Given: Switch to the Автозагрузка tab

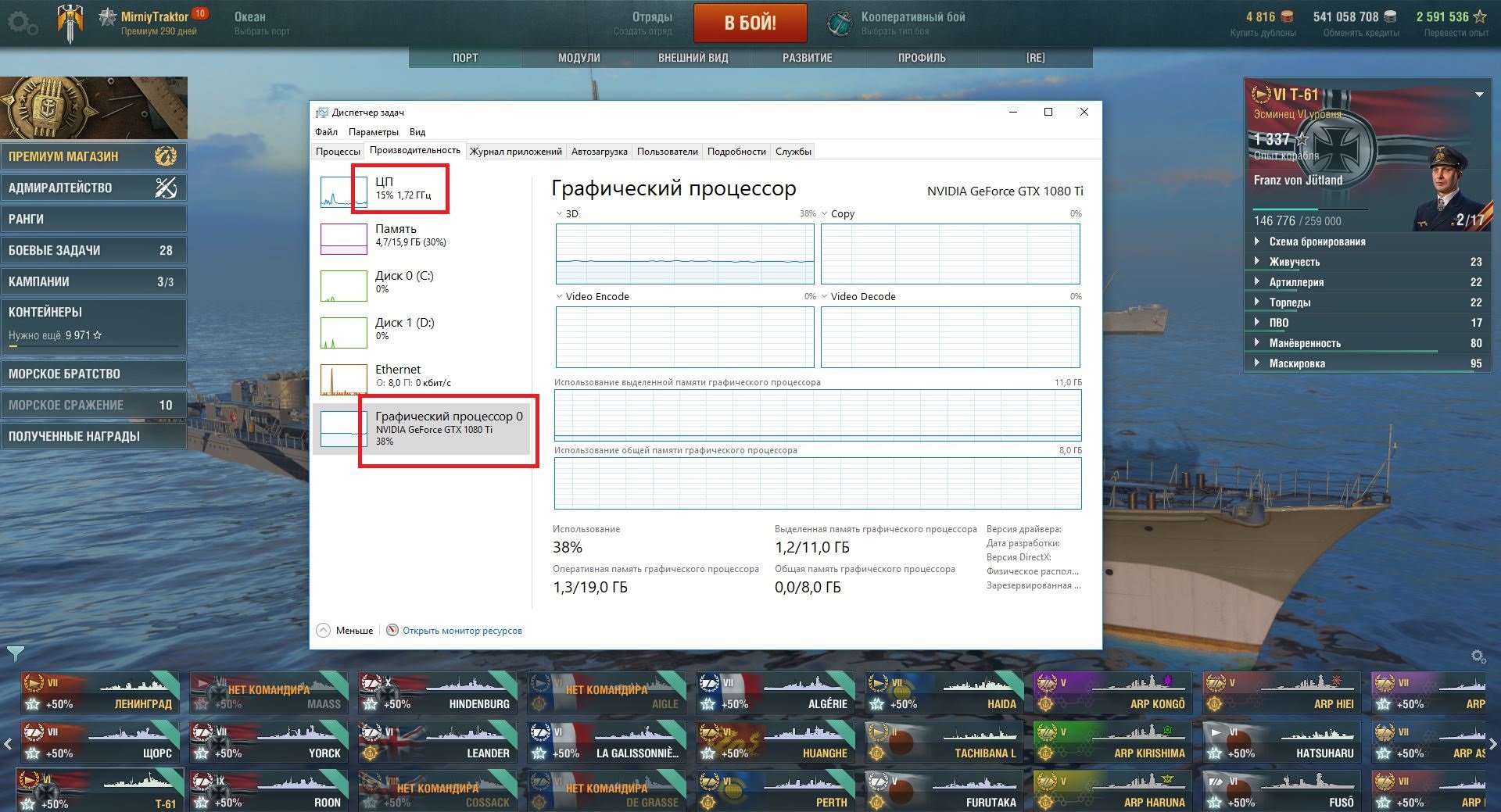Looking at the screenshot, I should click(599, 152).
